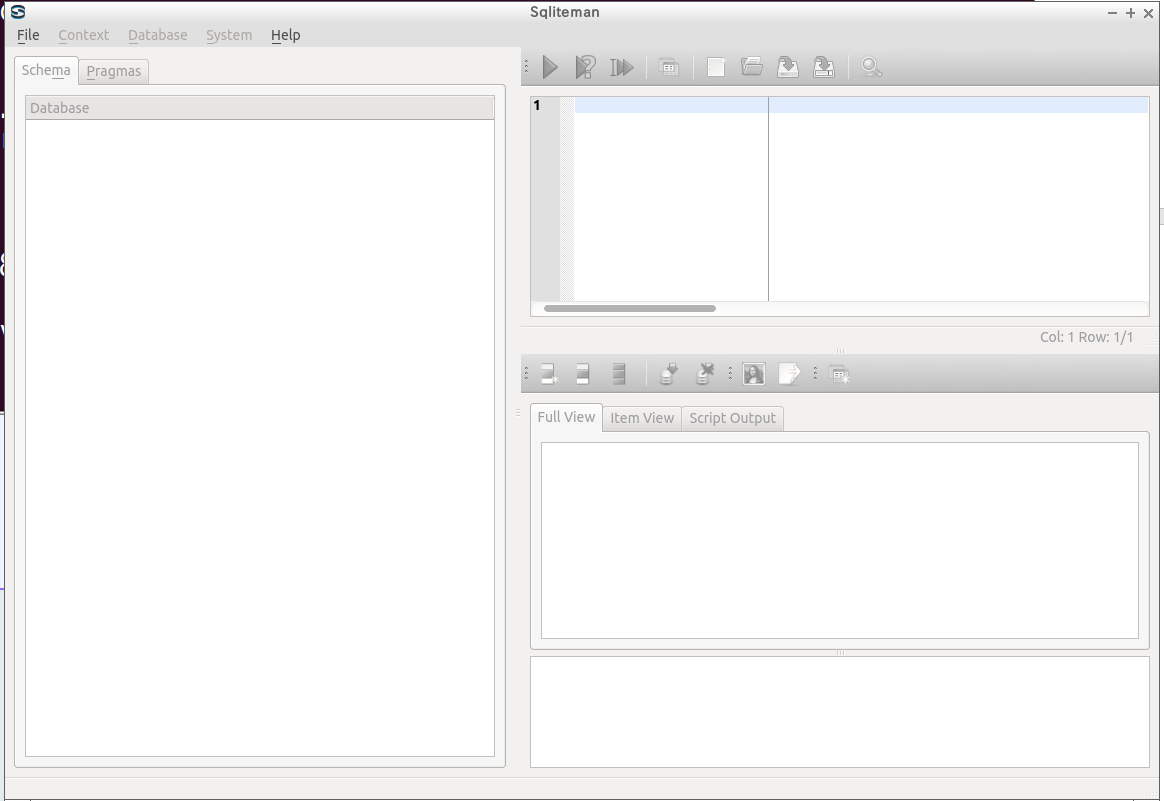Click the New Row icon with star
Image resolution: width=1164 pixels, height=801 pixels.
(549, 373)
